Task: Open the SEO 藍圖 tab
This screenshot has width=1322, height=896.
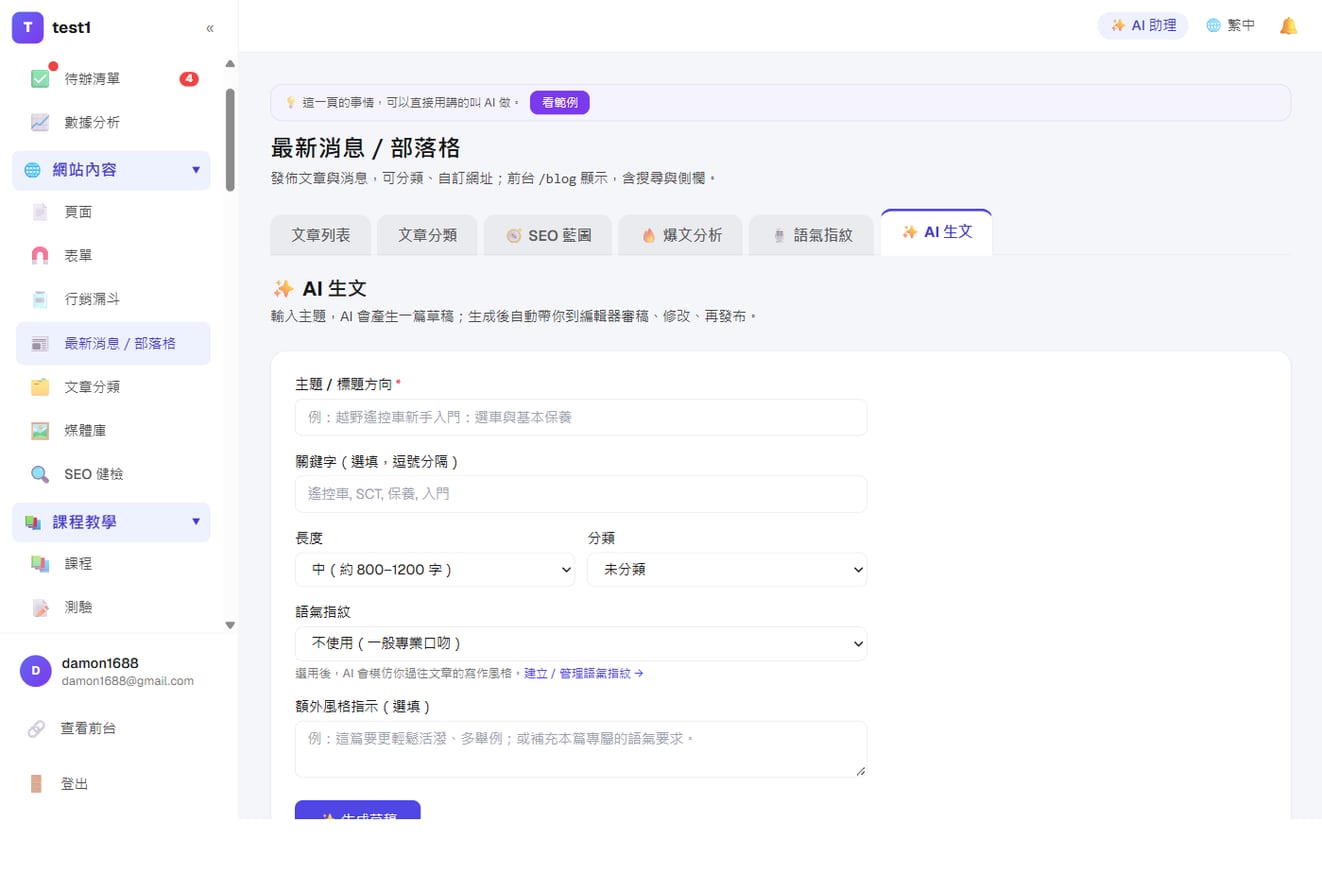Action: pos(548,236)
